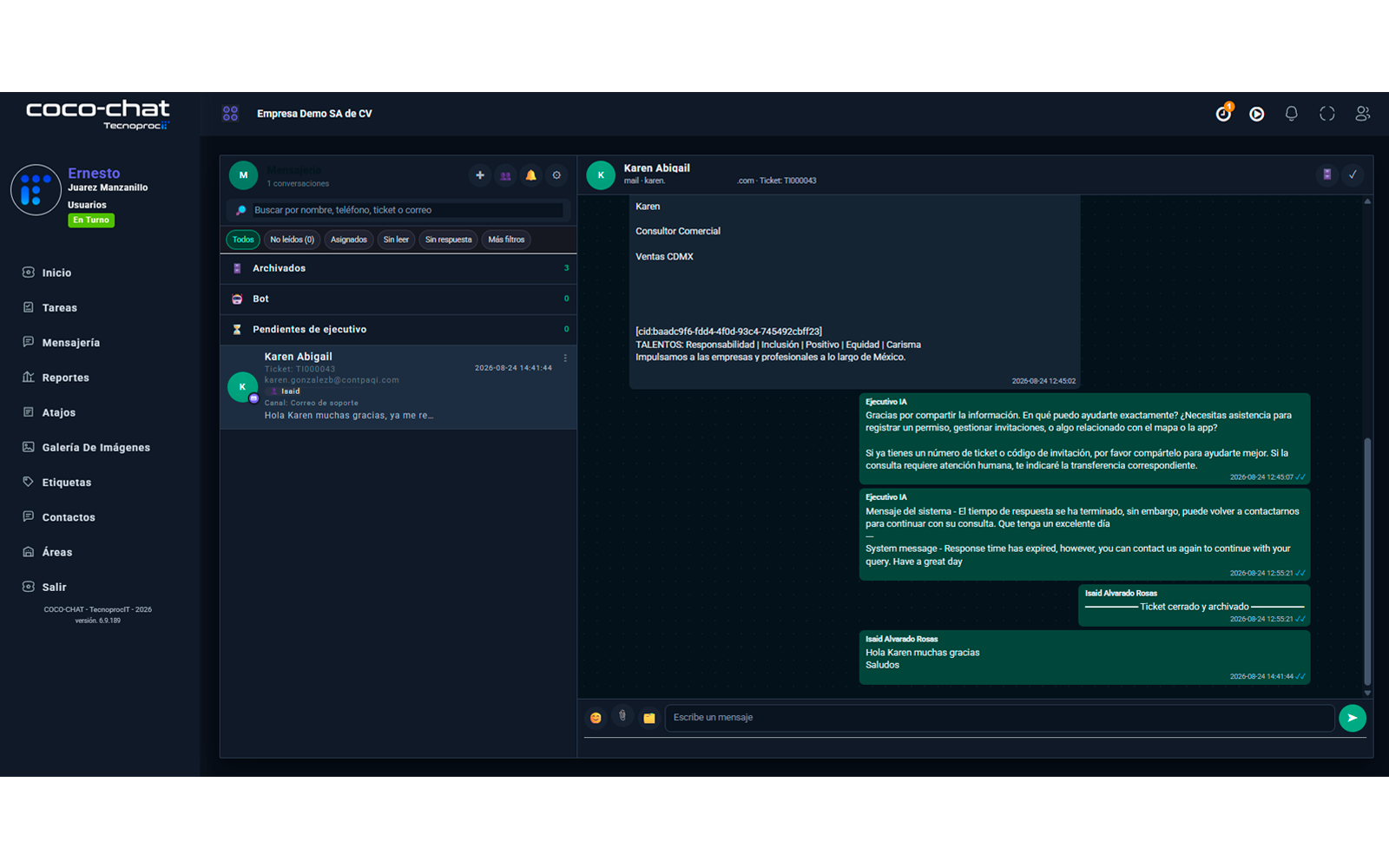Screen dimensions: 1389x868
Task: Expand the Archivados section
Action: (x=398, y=268)
